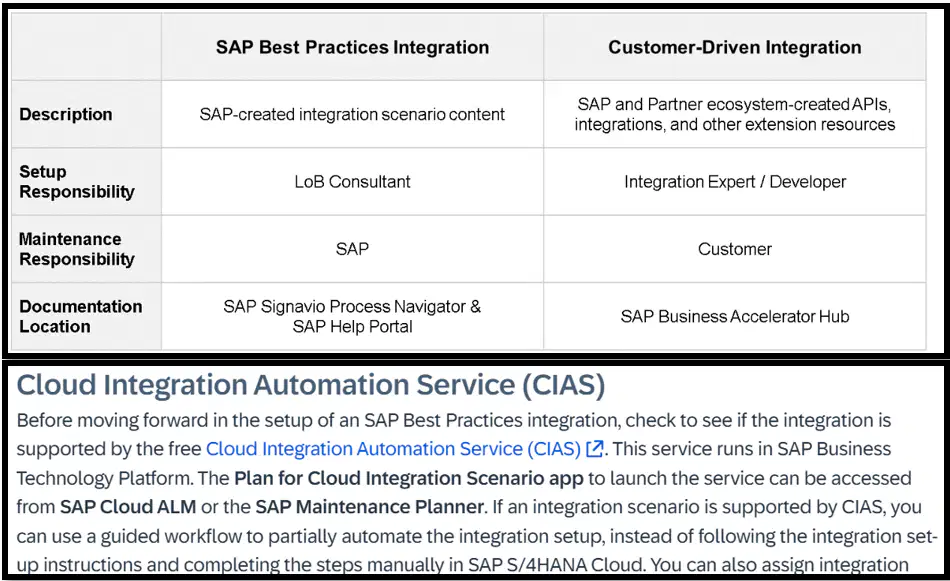
Task: Select the Customer-Driven Integration column header
Action: tap(734, 47)
